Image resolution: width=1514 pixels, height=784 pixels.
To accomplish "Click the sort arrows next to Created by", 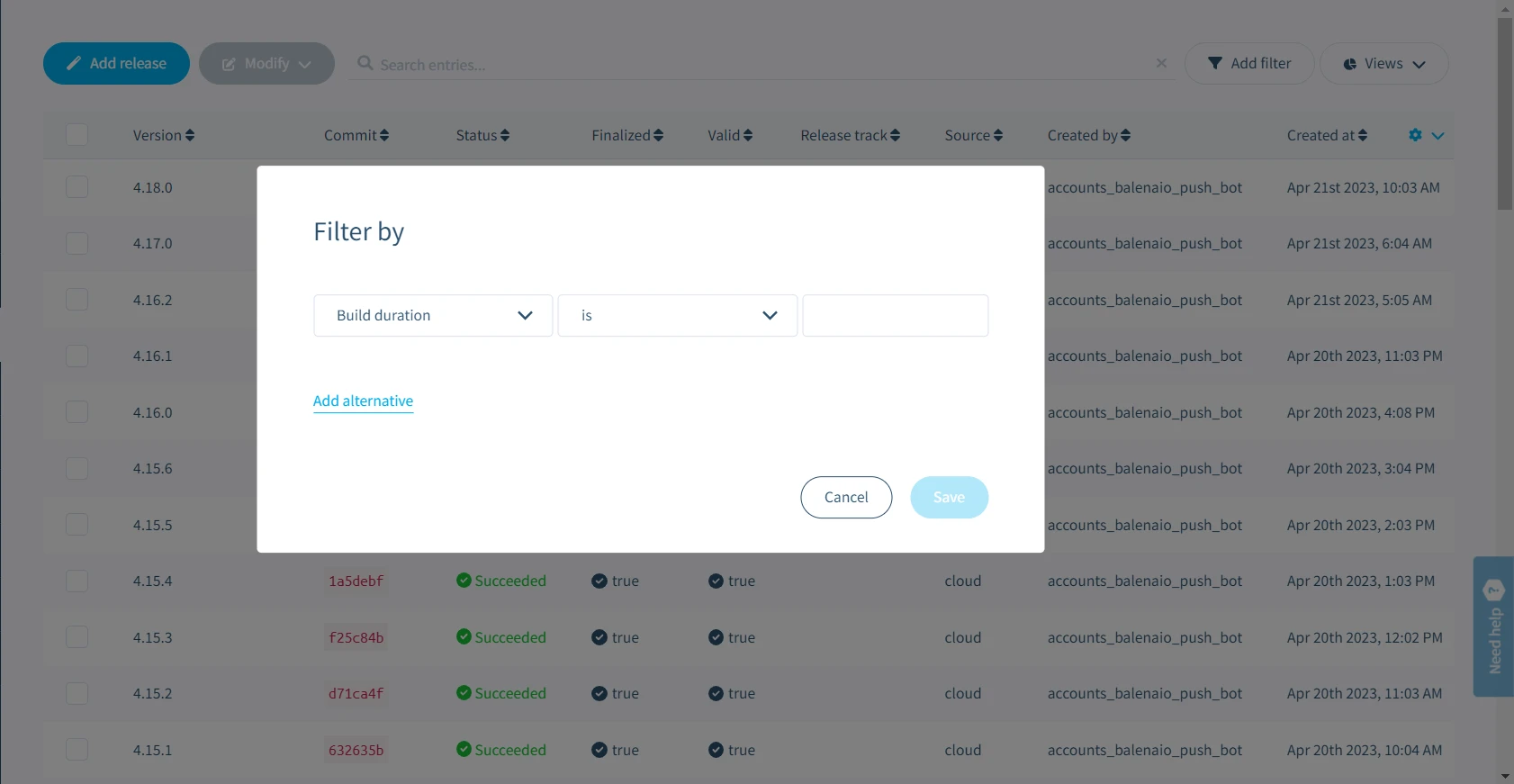I will point(1126,136).
